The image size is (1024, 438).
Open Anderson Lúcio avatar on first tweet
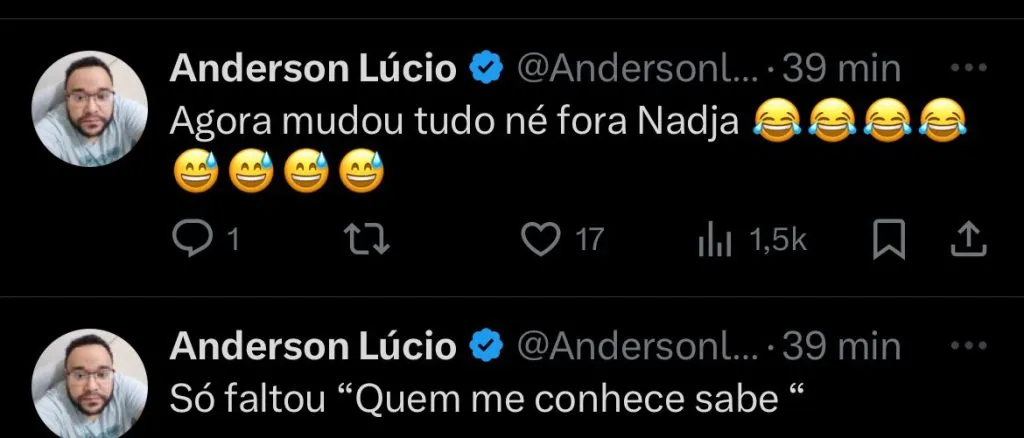point(90,109)
